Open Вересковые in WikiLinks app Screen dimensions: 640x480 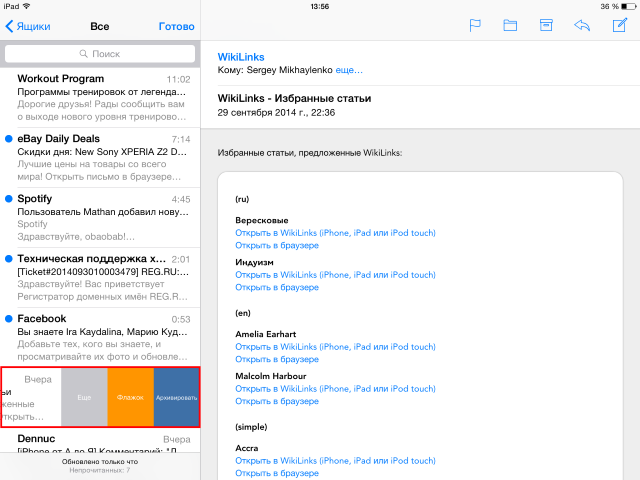point(335,233)
